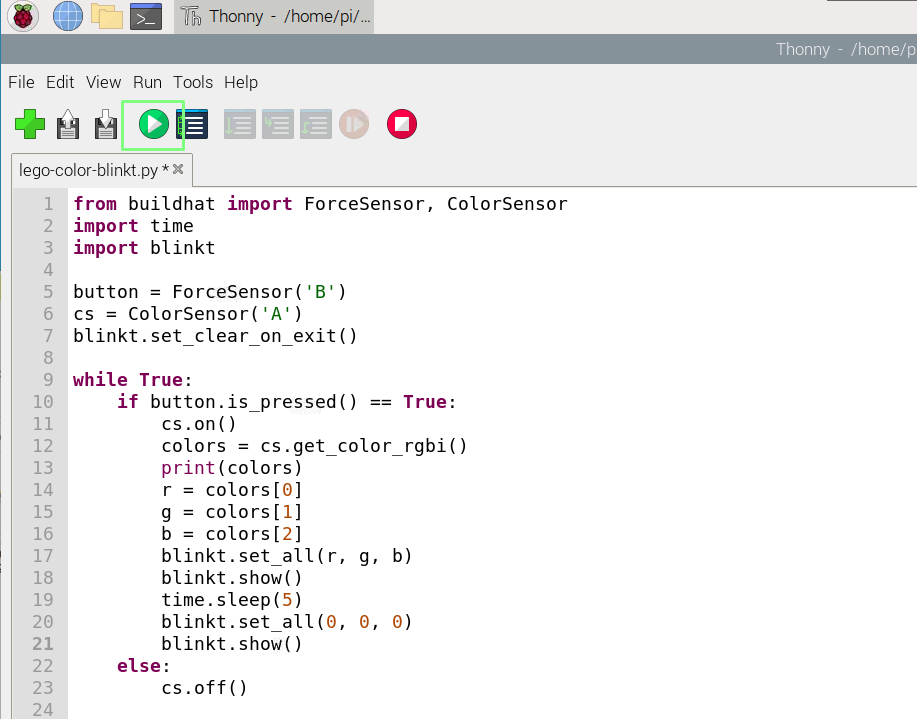Open an existing file
917x719 pixels.
point(67,124)
